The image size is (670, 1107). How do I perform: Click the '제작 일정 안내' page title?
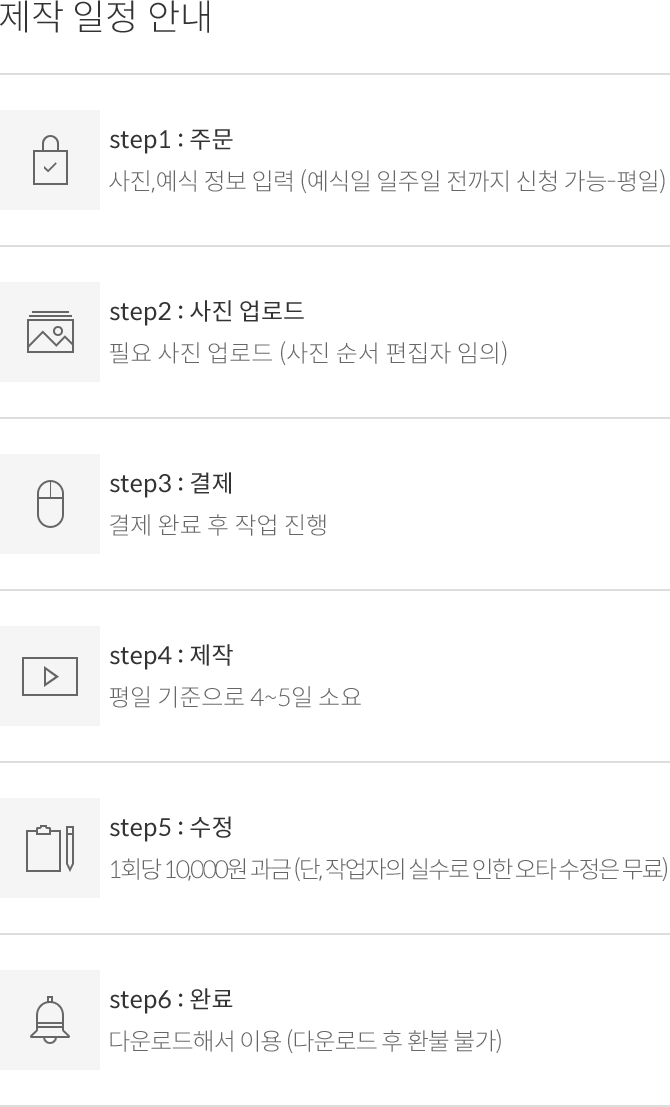point(105,19)
